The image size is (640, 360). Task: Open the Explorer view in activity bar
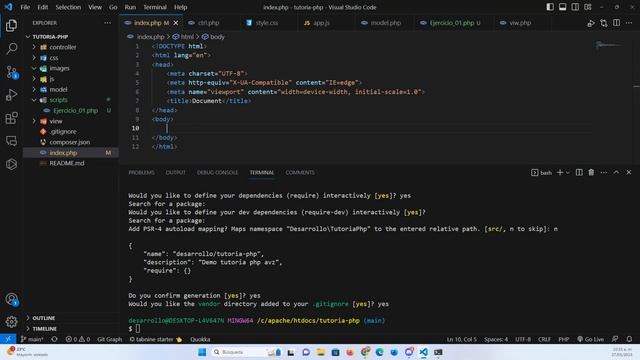click(11, 26)
